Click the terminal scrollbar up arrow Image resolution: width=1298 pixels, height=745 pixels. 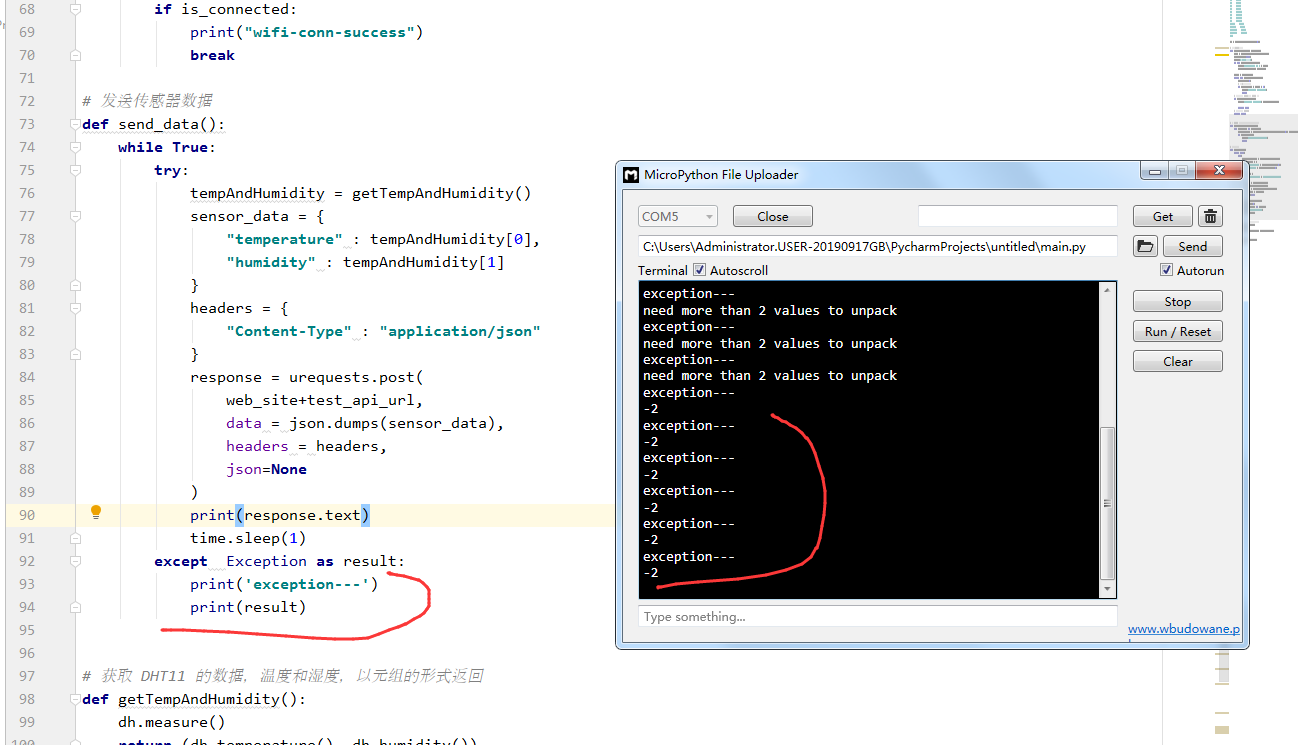point(1107,291)
